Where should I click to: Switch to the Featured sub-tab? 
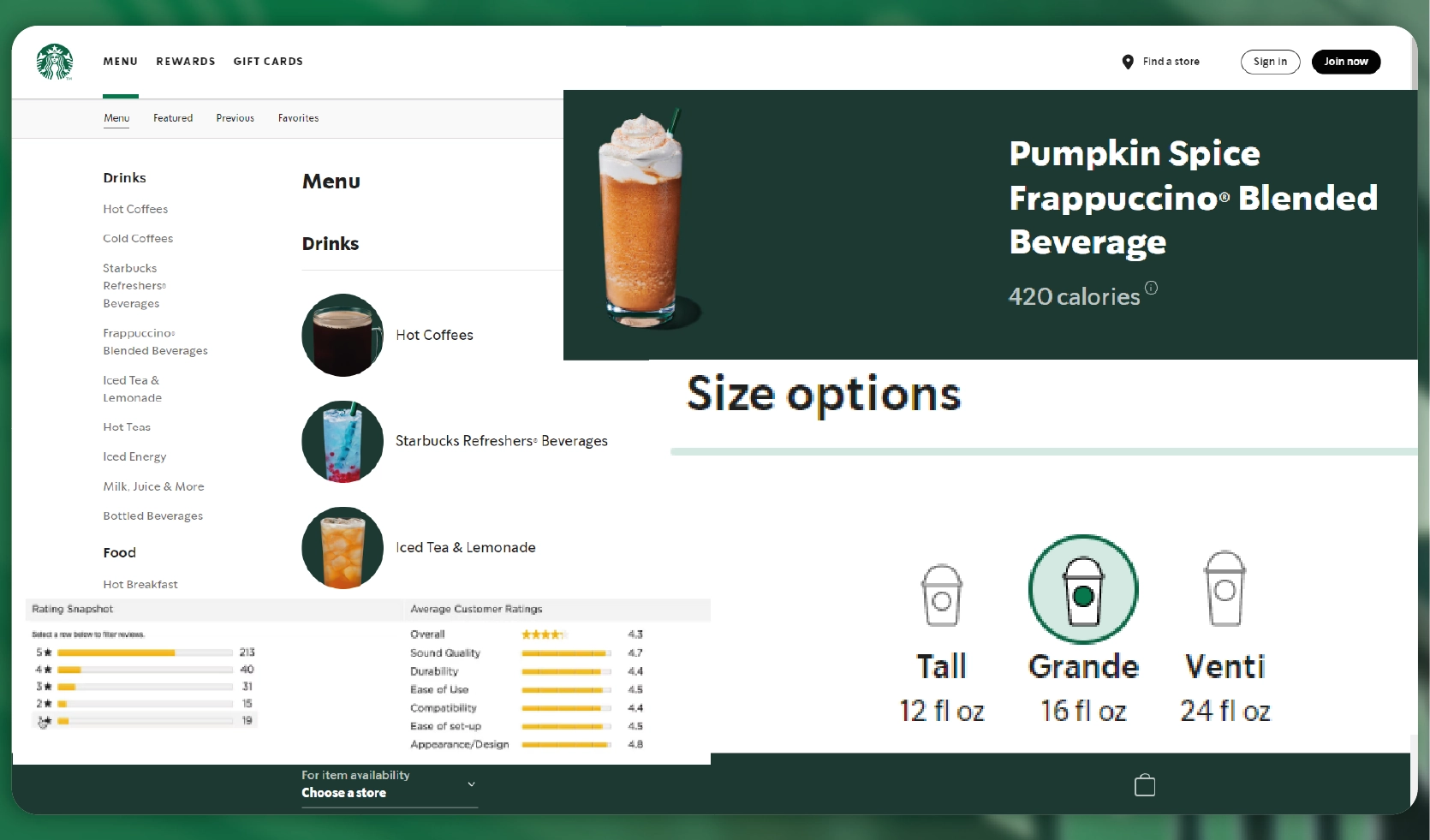(x=173, y=118)
